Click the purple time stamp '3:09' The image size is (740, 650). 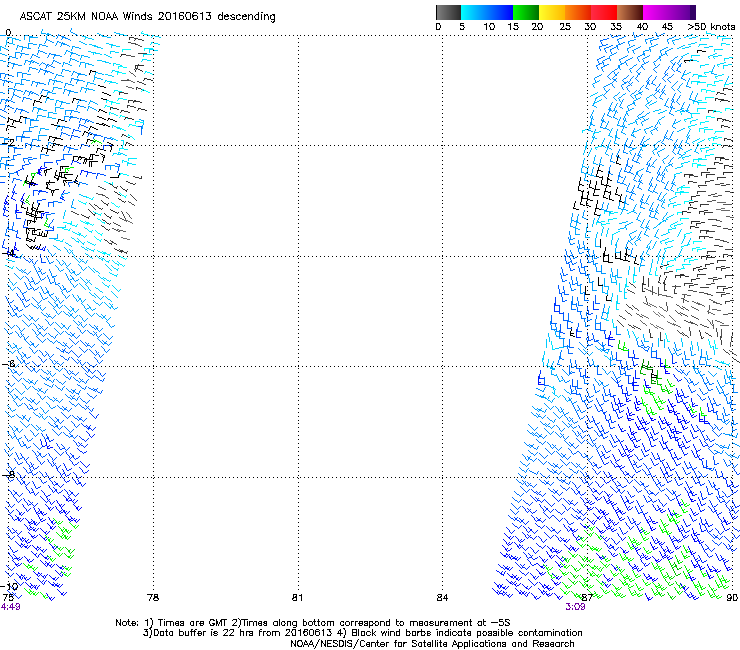[x=575, y=607]
